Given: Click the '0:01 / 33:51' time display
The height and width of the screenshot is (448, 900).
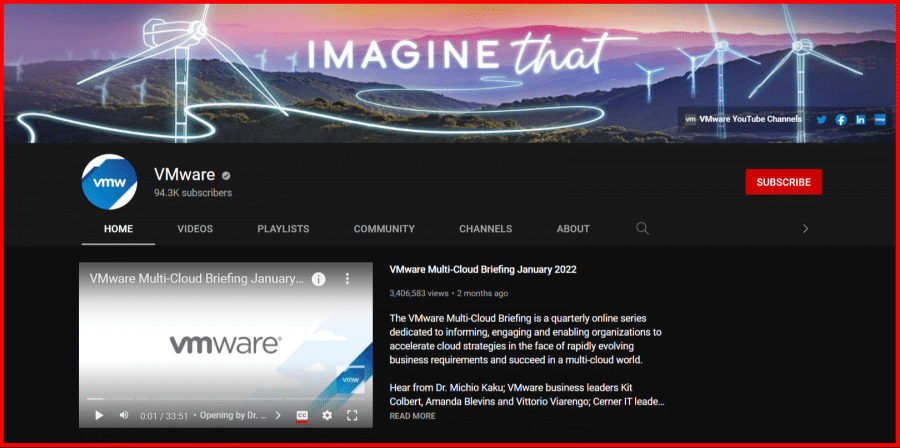Looking at the screenshot, I should (164, 416).
